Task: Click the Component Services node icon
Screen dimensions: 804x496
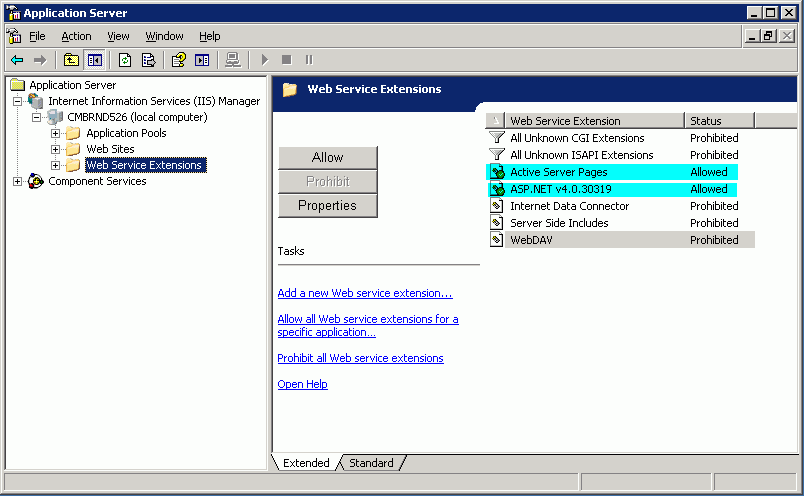Action: click(x=36, y=181)
